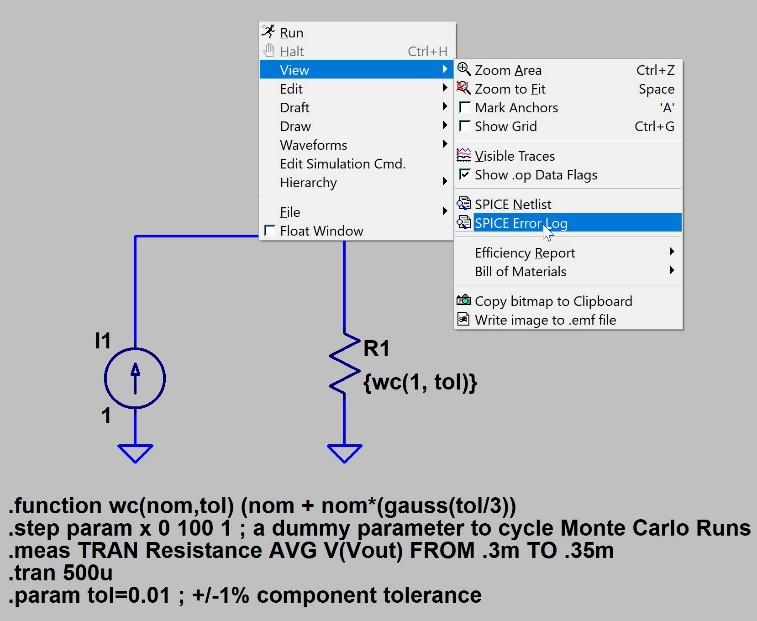Click the SPICE Netlist document icon
The height and width of the screenshot is (621, 757).
click(464, 204)
